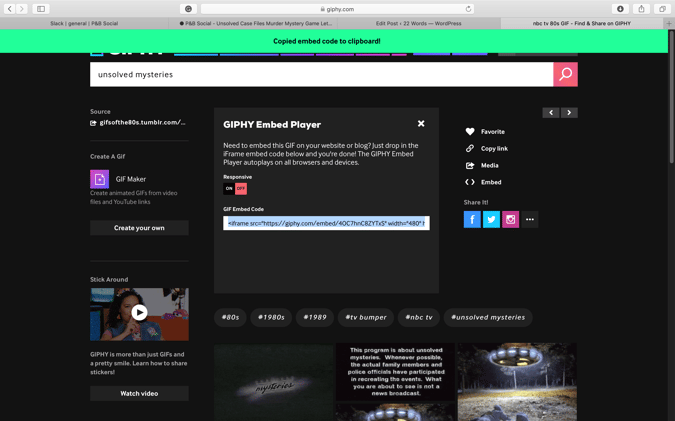Click the GIF Embed Code field
The image size is (675, 421).
tap(326, 223)
